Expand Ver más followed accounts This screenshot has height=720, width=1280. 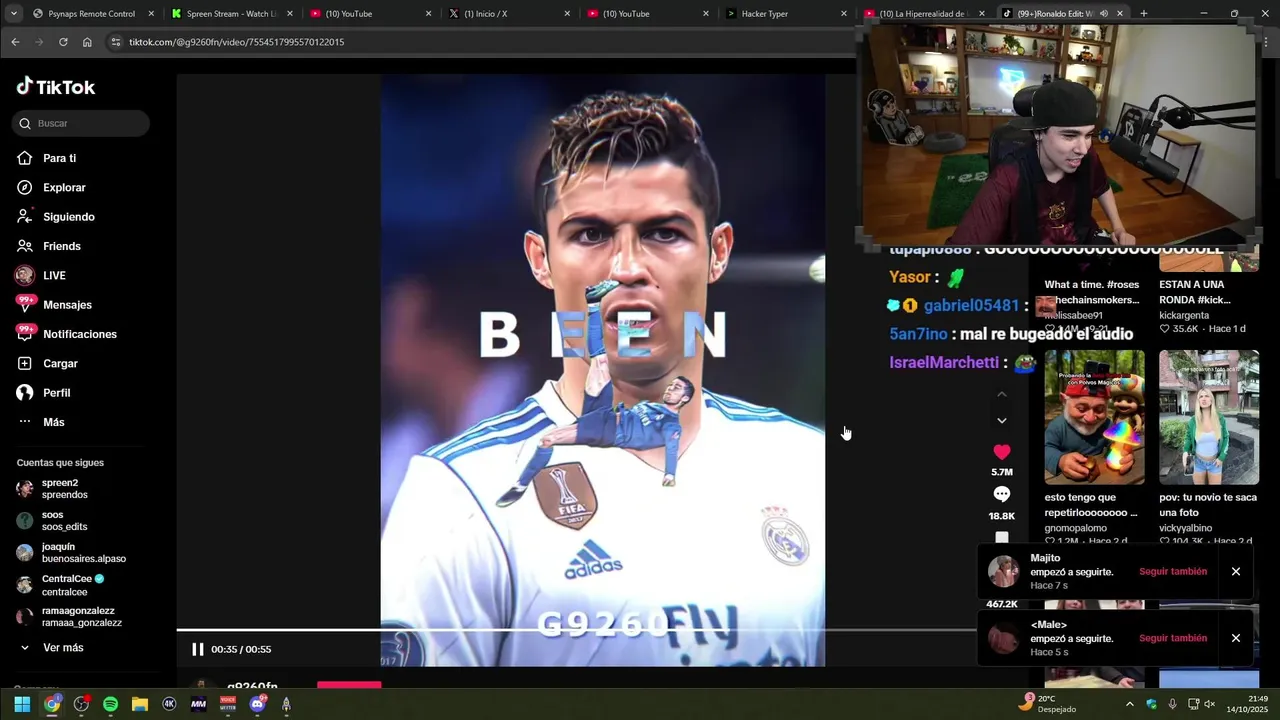(62, 648)
